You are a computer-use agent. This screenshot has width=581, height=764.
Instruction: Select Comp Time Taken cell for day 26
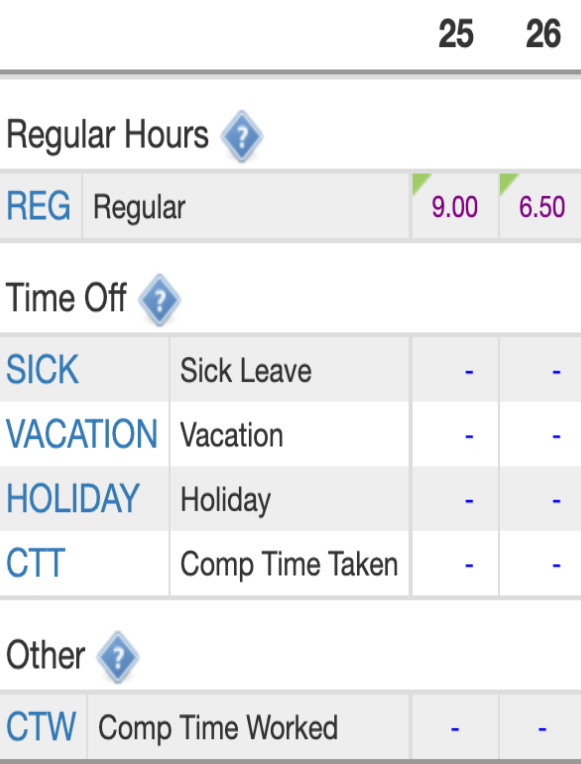541,563
